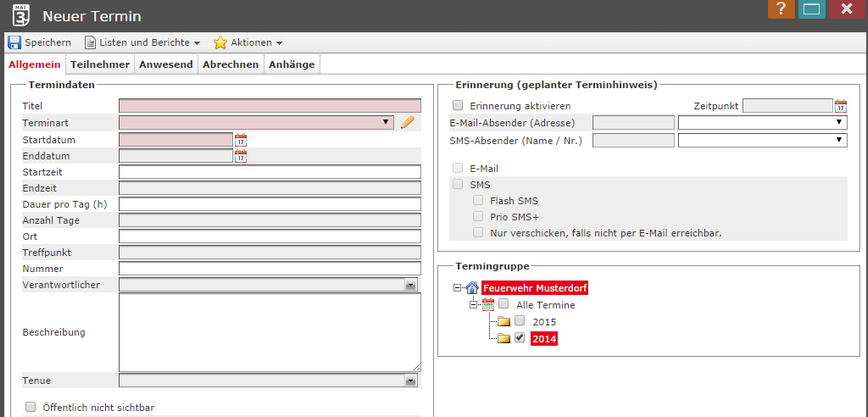The image size is (868, 417).
Task: Switch to the Teilnehmer tab
Action: (99, 64)
